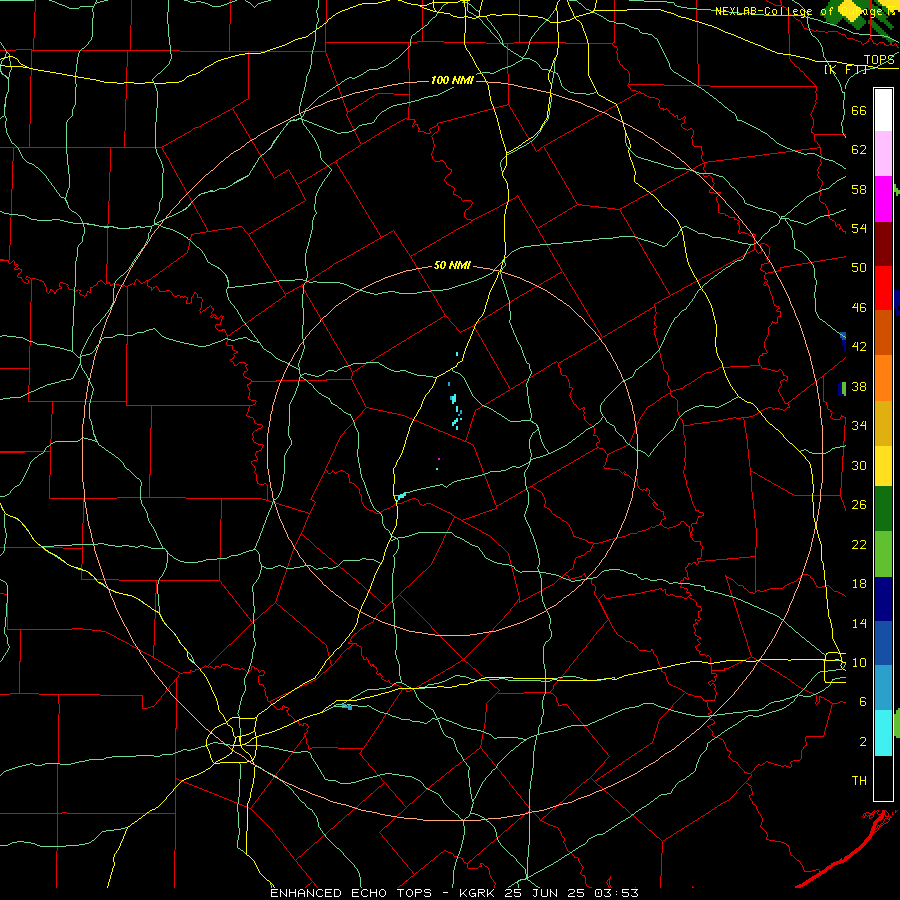
Task: Click the 50 NMI range ring label
Action: (x=452, y=265)
